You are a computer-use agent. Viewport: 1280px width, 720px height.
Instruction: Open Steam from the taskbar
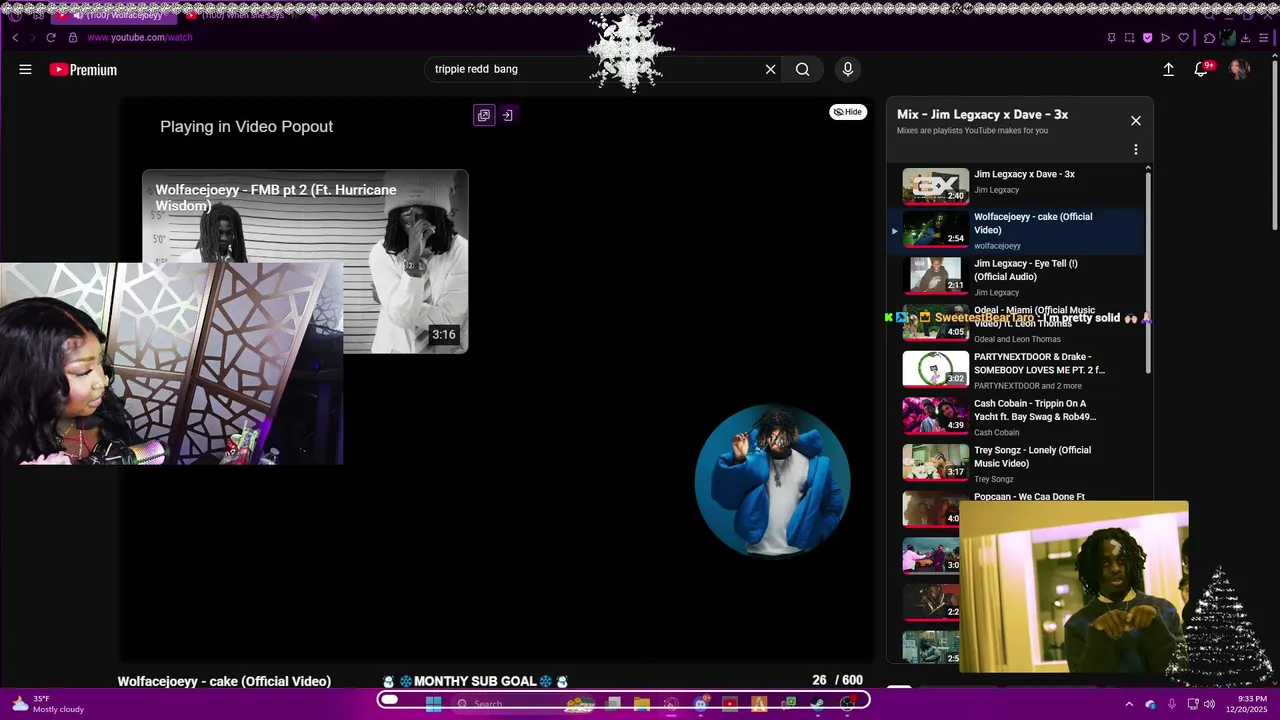(x=817, y=704)
